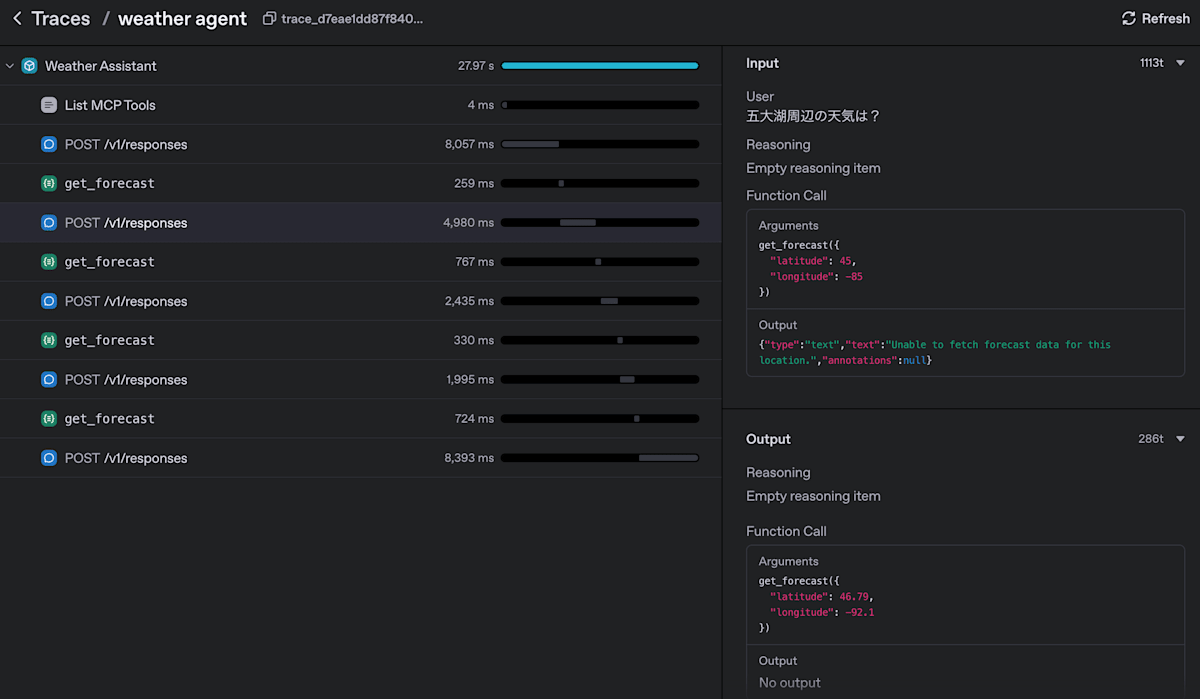The image size is (1200, 699).
Task: Click the blue Weather Assistant 27.97 s timeline bar
Action: tap(600, 66)
